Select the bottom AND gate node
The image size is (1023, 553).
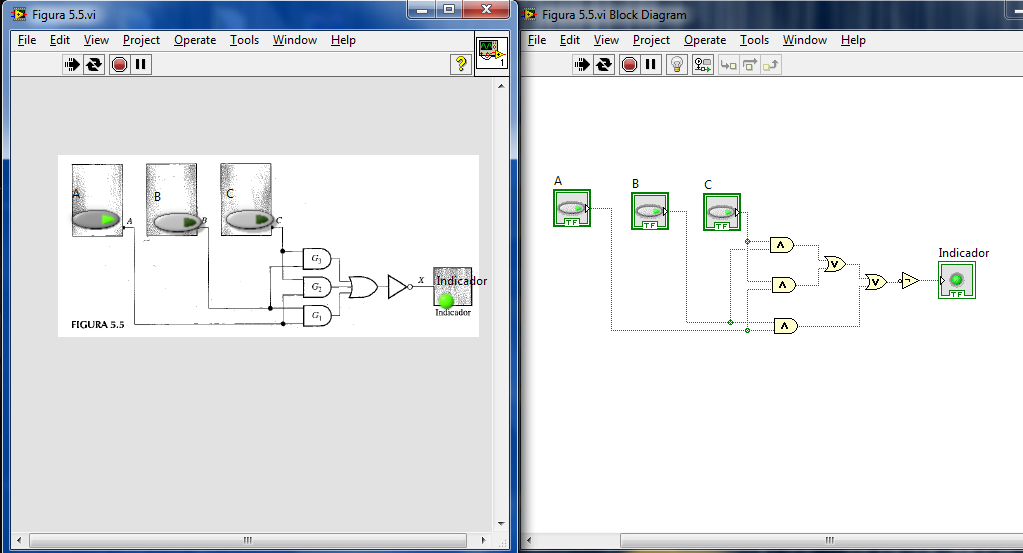click(786, 325)
